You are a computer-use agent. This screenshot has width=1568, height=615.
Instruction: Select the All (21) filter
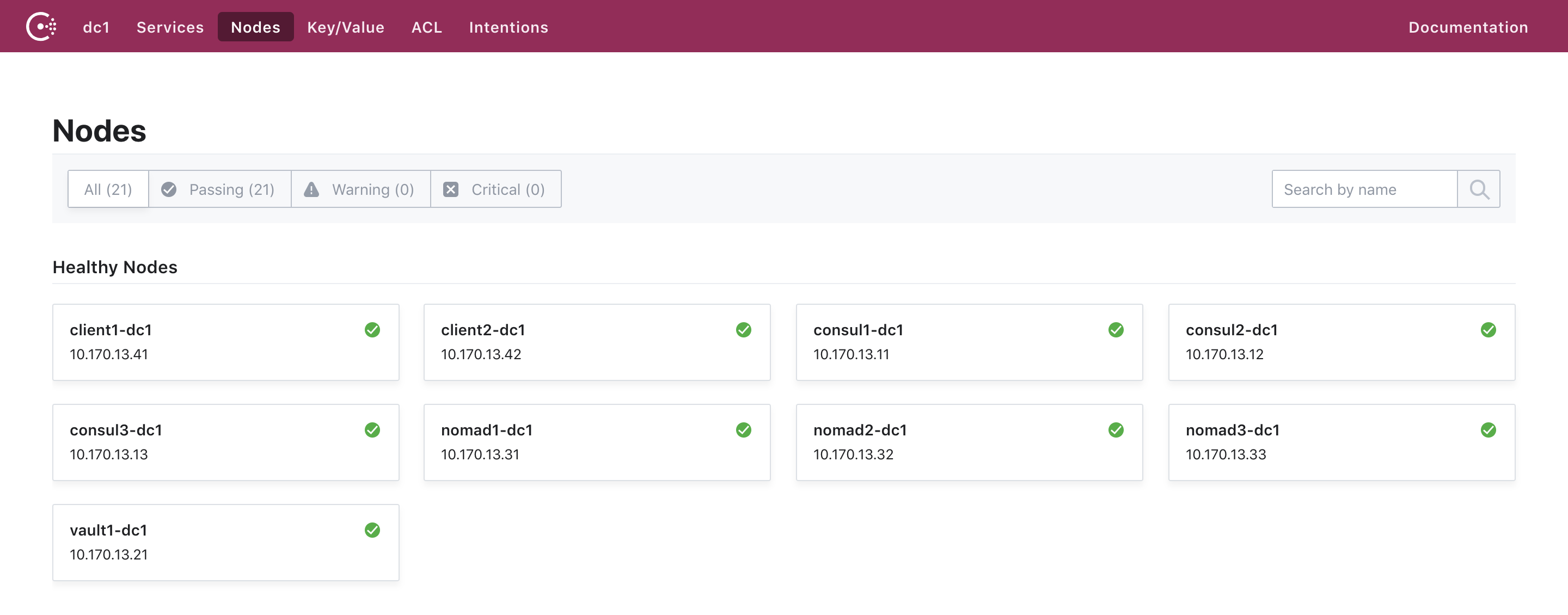pos(108,189)
